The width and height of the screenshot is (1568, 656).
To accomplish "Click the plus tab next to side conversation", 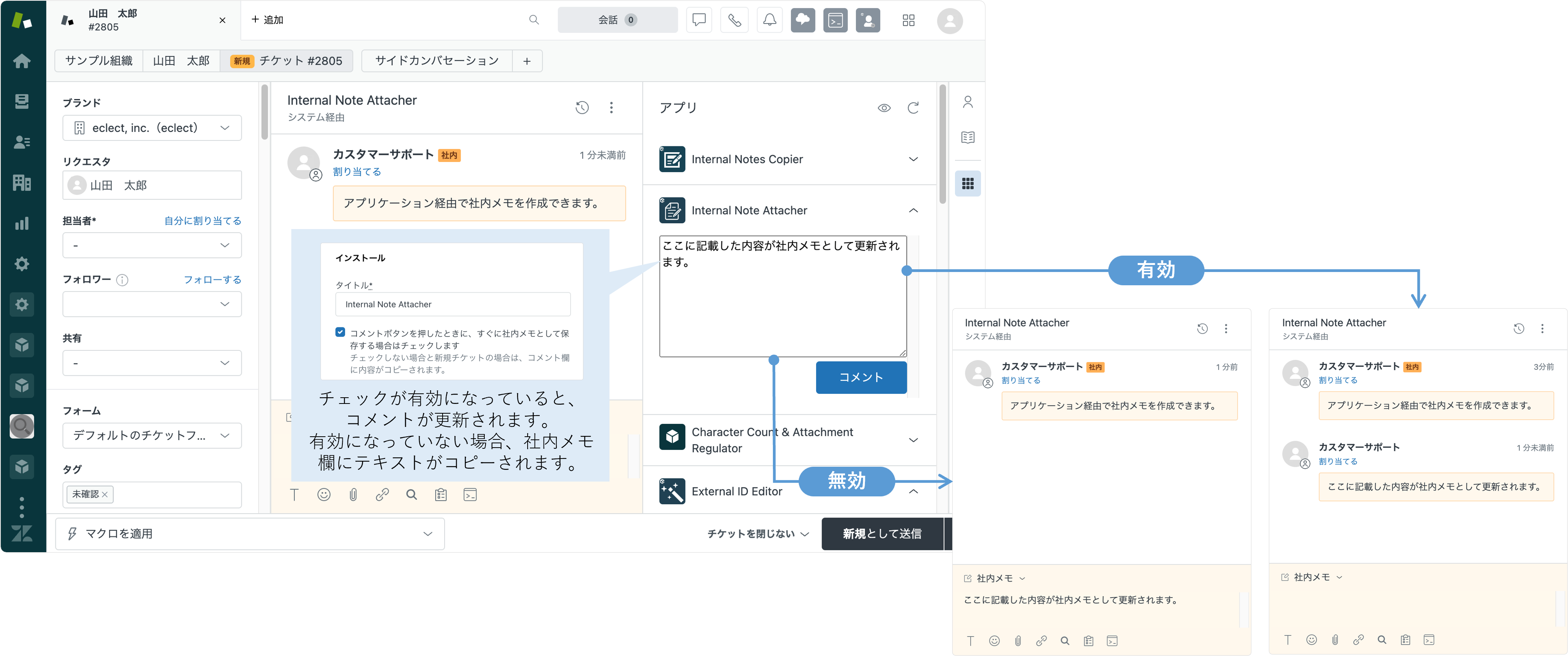I will click(x=527, y=61).
